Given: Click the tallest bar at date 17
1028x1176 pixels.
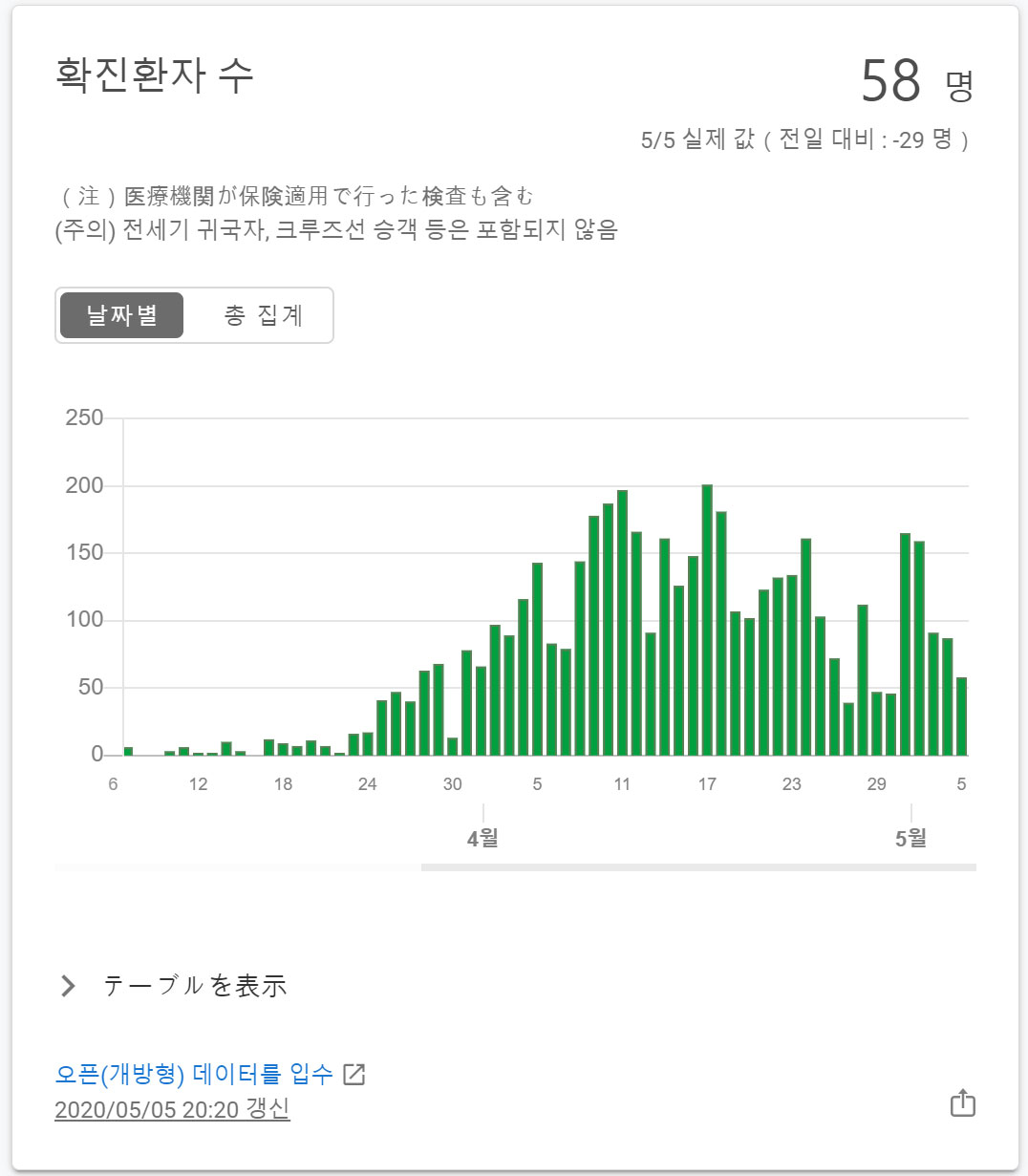Looking at the screenshot, I should click(x=707, y=620).
